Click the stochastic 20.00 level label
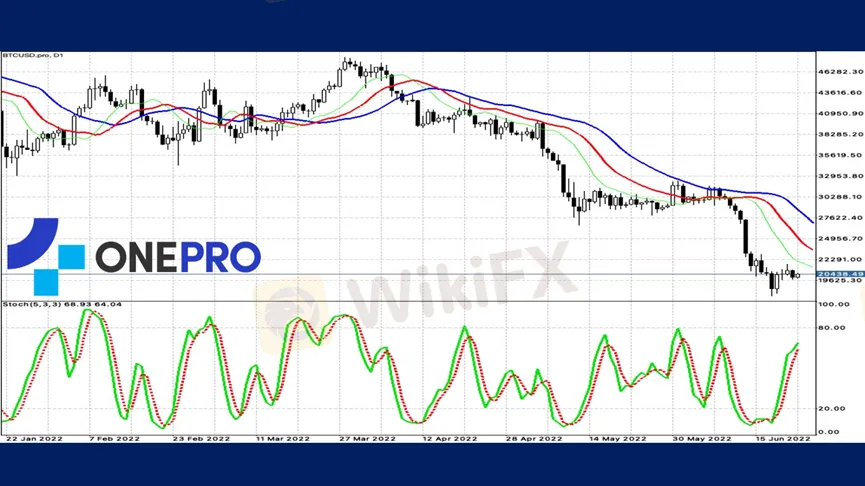The width and height of the screenshot is (865, 486). tap(830, 408)
